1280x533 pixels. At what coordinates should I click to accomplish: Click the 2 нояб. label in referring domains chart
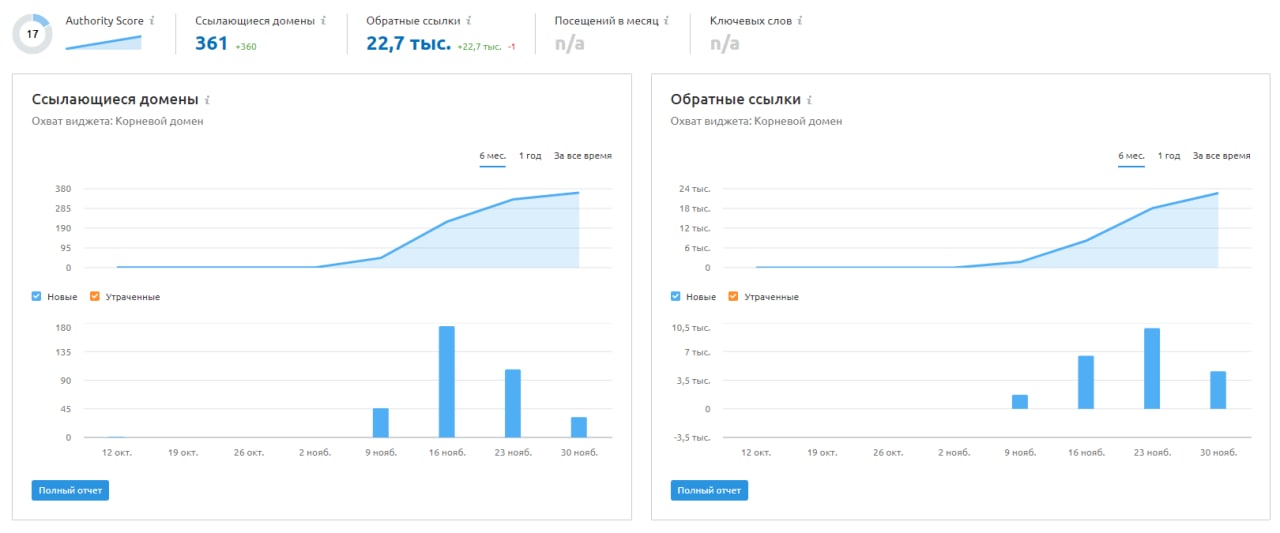[315, 453]
